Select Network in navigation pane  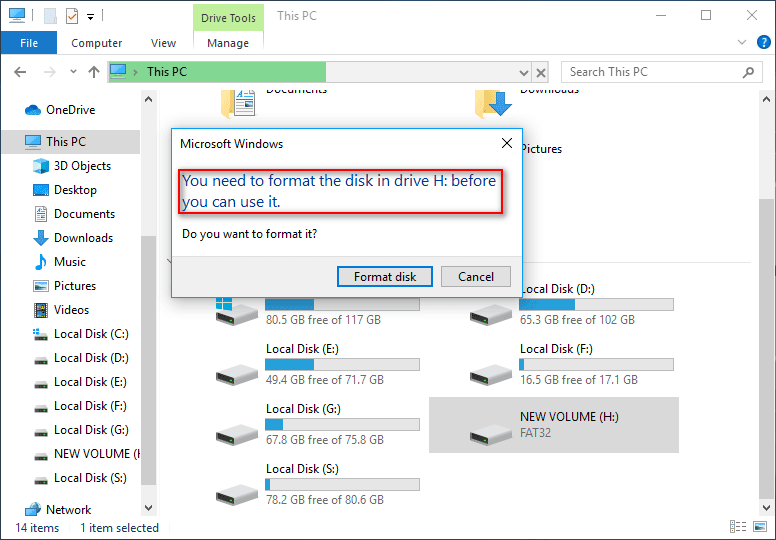[x=68, y=510]
